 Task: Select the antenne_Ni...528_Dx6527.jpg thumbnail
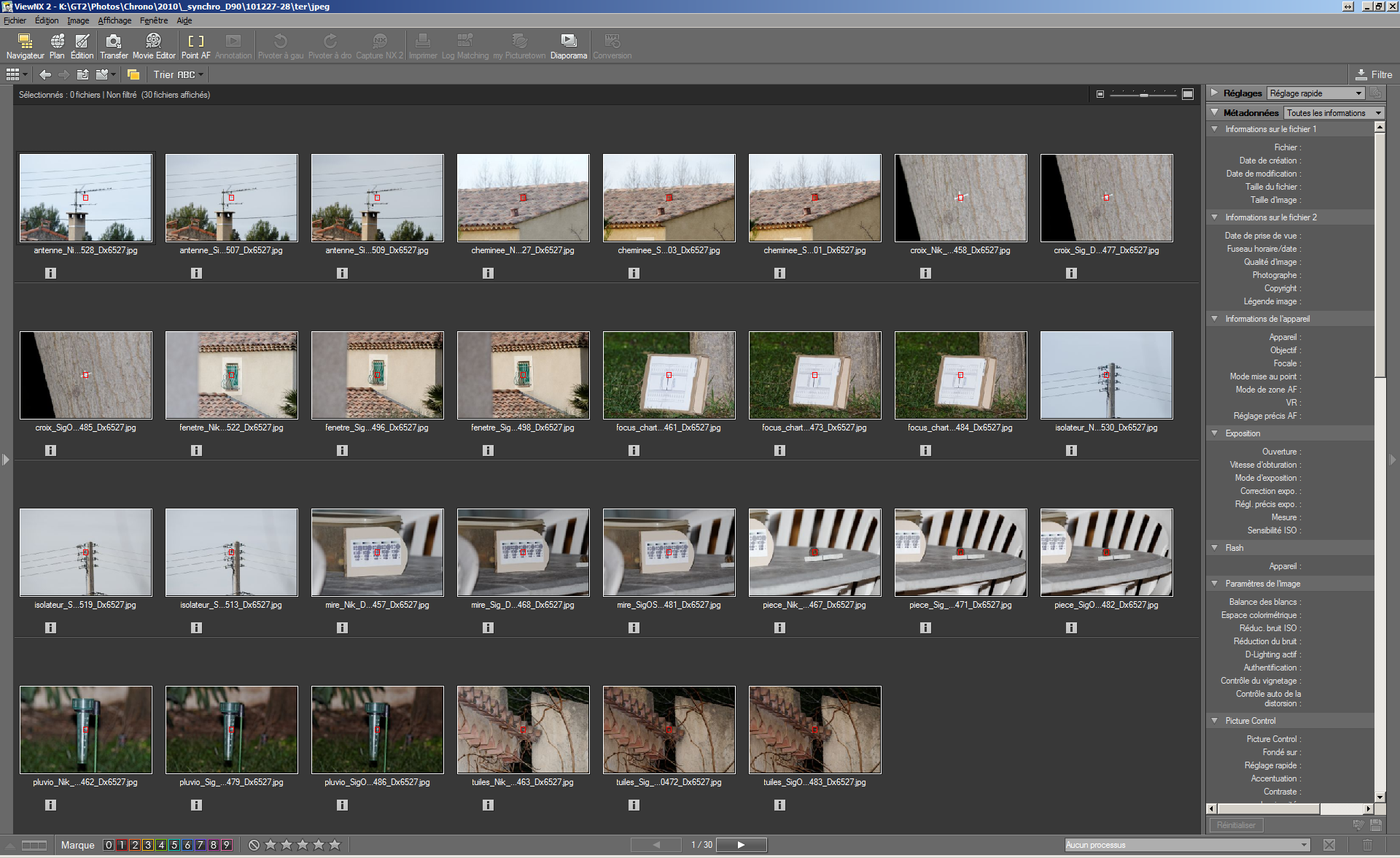pyautogui.click(x=86, y=198)
